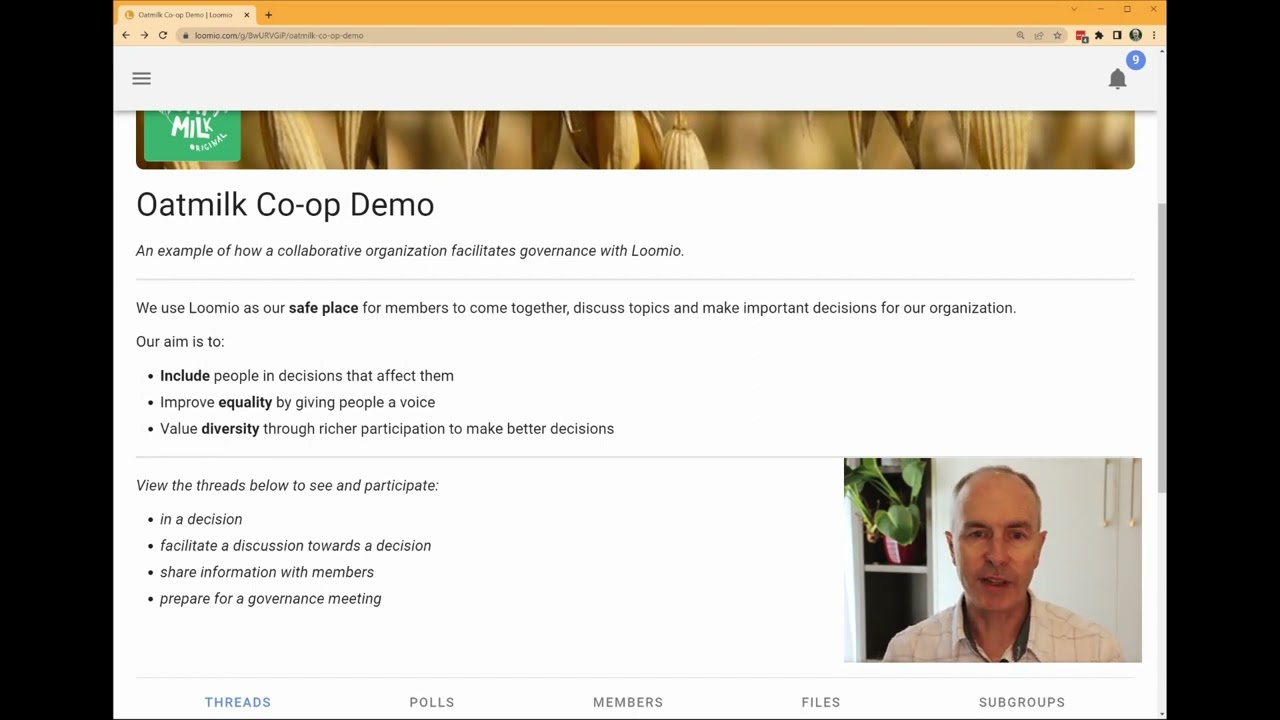Image resolution: width=1280 pixels, height=720 pixels.
Task: Click the bold 'safe place' text
Action: coord(323,308)
